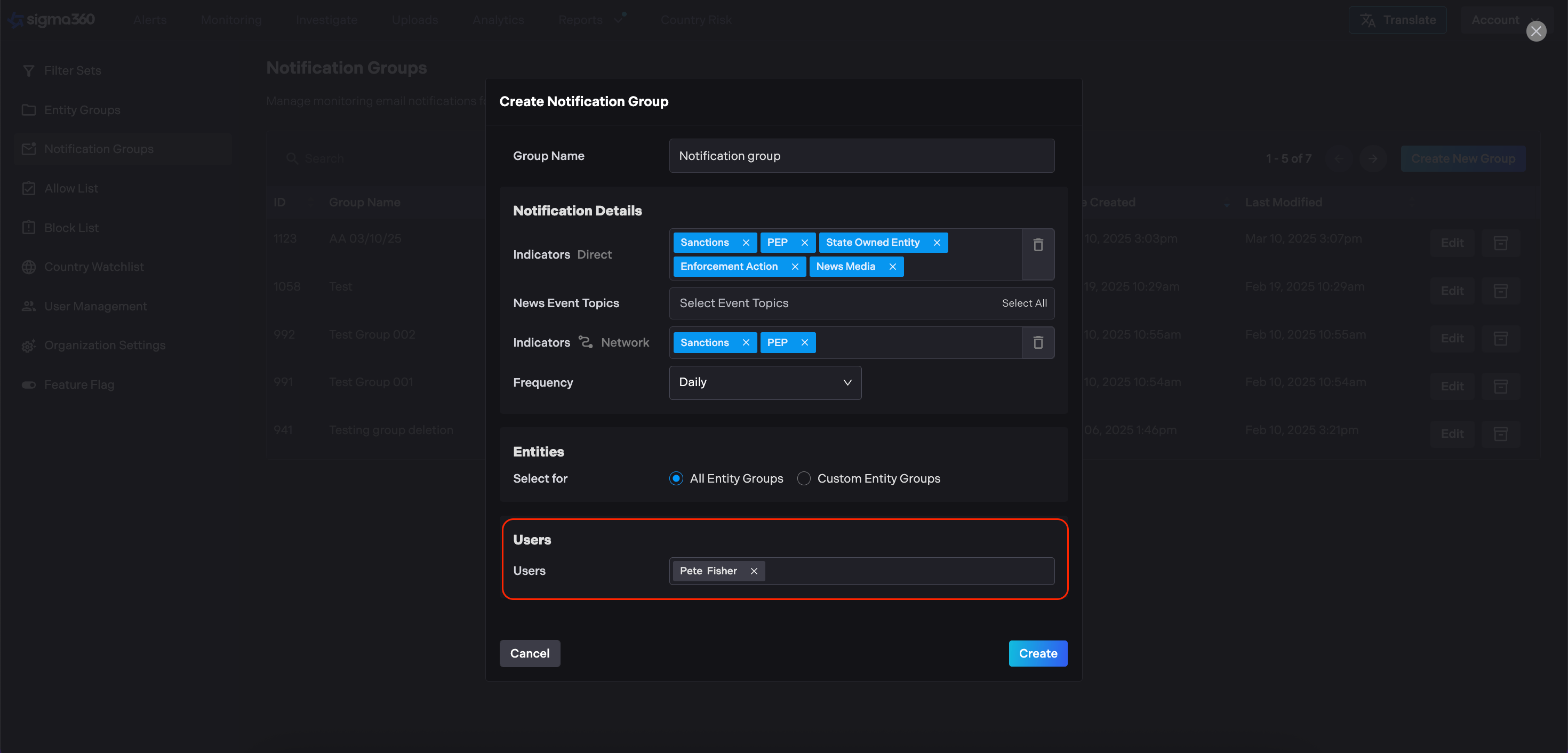Open the Frequency Daily dropdown
This screenshot has width=1568, height=753.
coord(764,382)
